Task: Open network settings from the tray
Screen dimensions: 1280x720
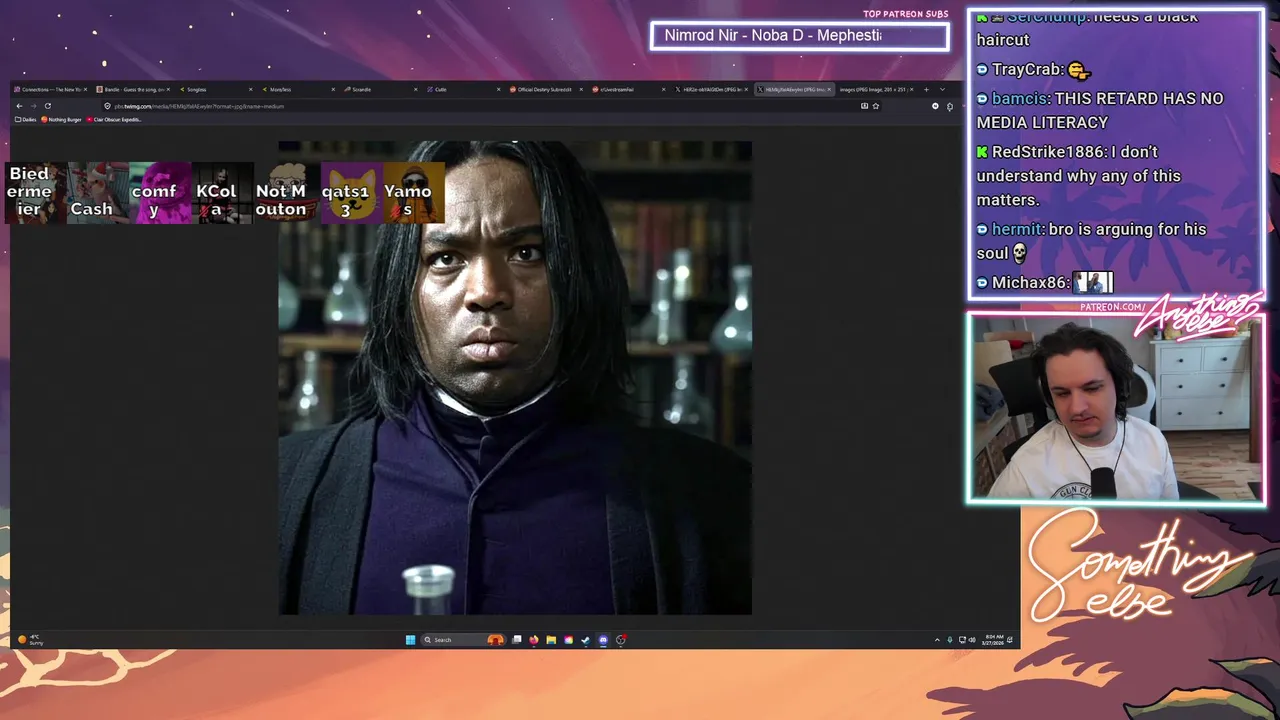Action: coord(962,640)
